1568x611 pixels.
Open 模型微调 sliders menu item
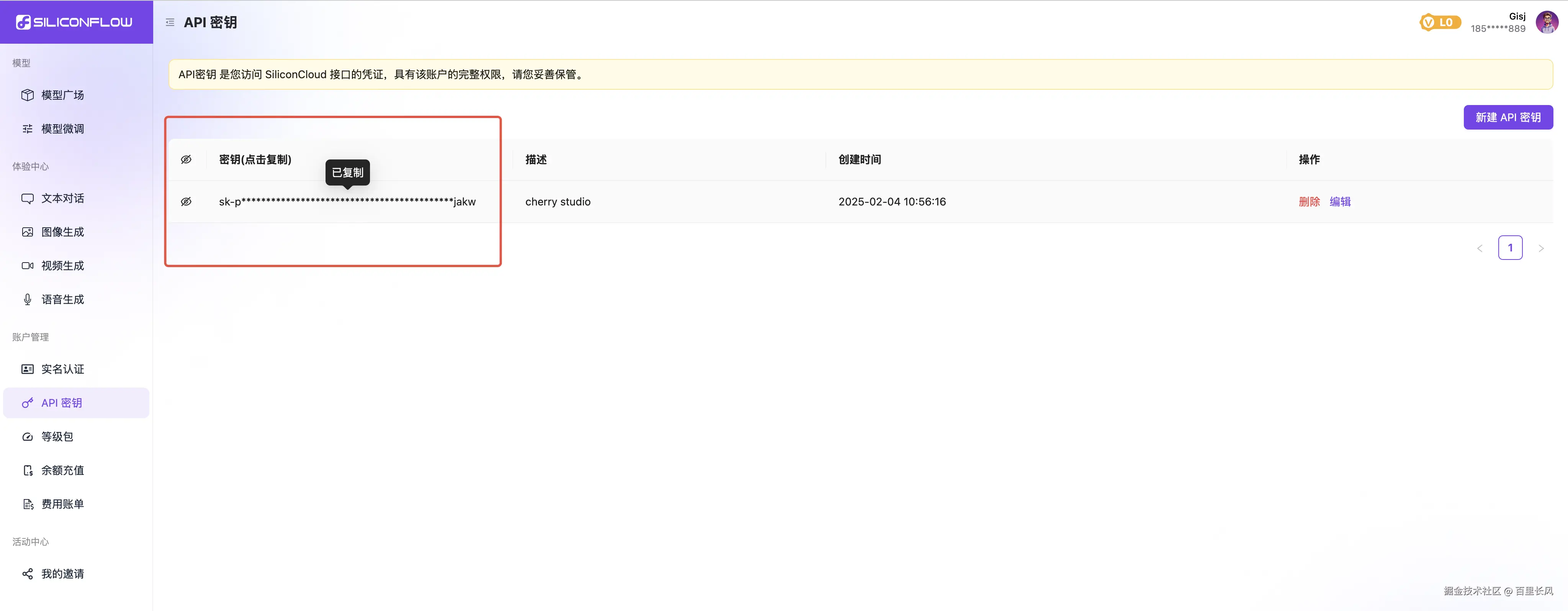click(x=62, y=128)
